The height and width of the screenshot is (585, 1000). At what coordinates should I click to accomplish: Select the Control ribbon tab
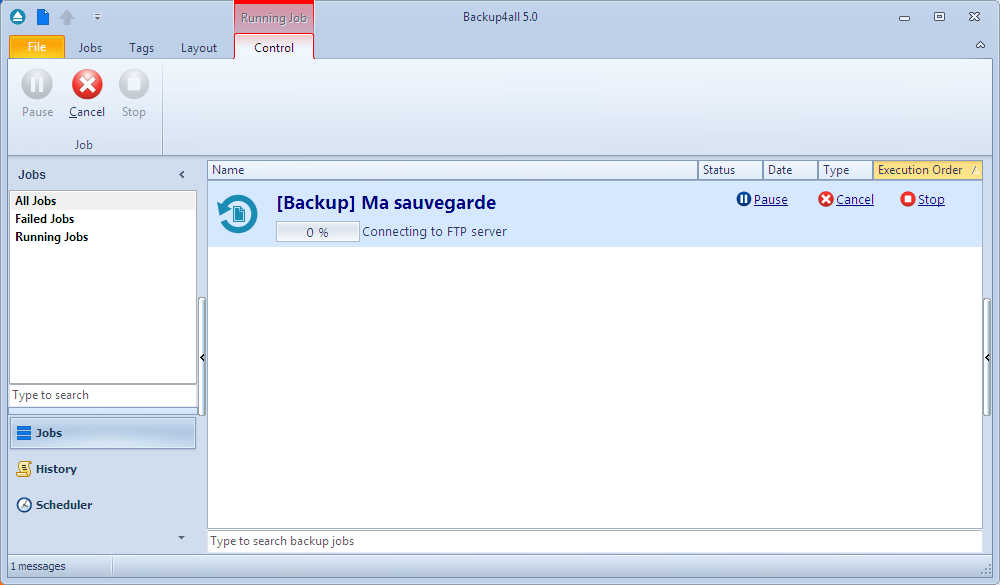click(x=274, y=47)
